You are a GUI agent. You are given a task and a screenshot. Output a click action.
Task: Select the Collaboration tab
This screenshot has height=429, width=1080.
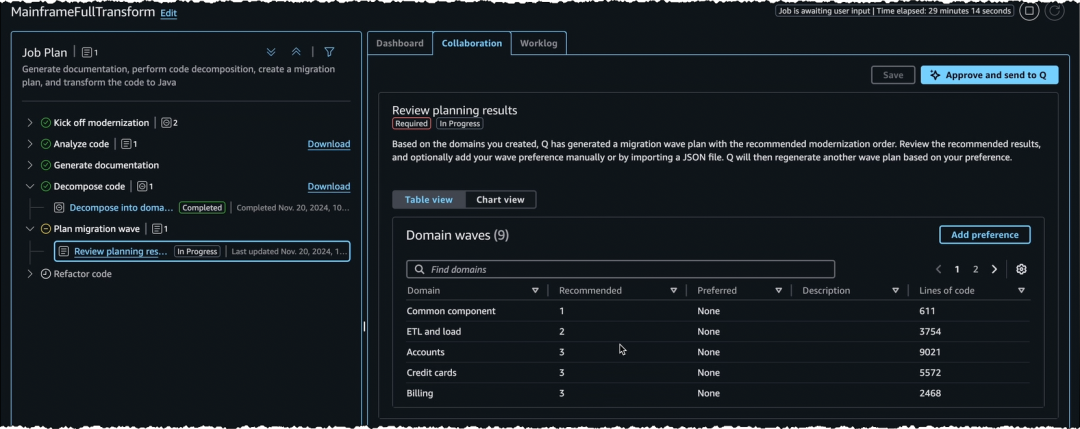click(472, 43)
